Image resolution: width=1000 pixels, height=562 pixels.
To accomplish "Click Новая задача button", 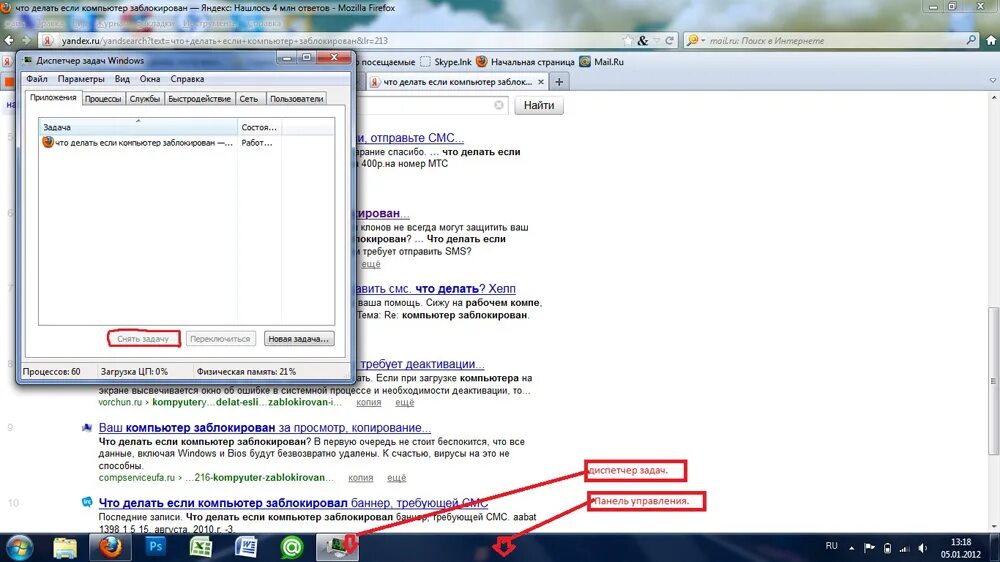I will click(x=298, y=339).
